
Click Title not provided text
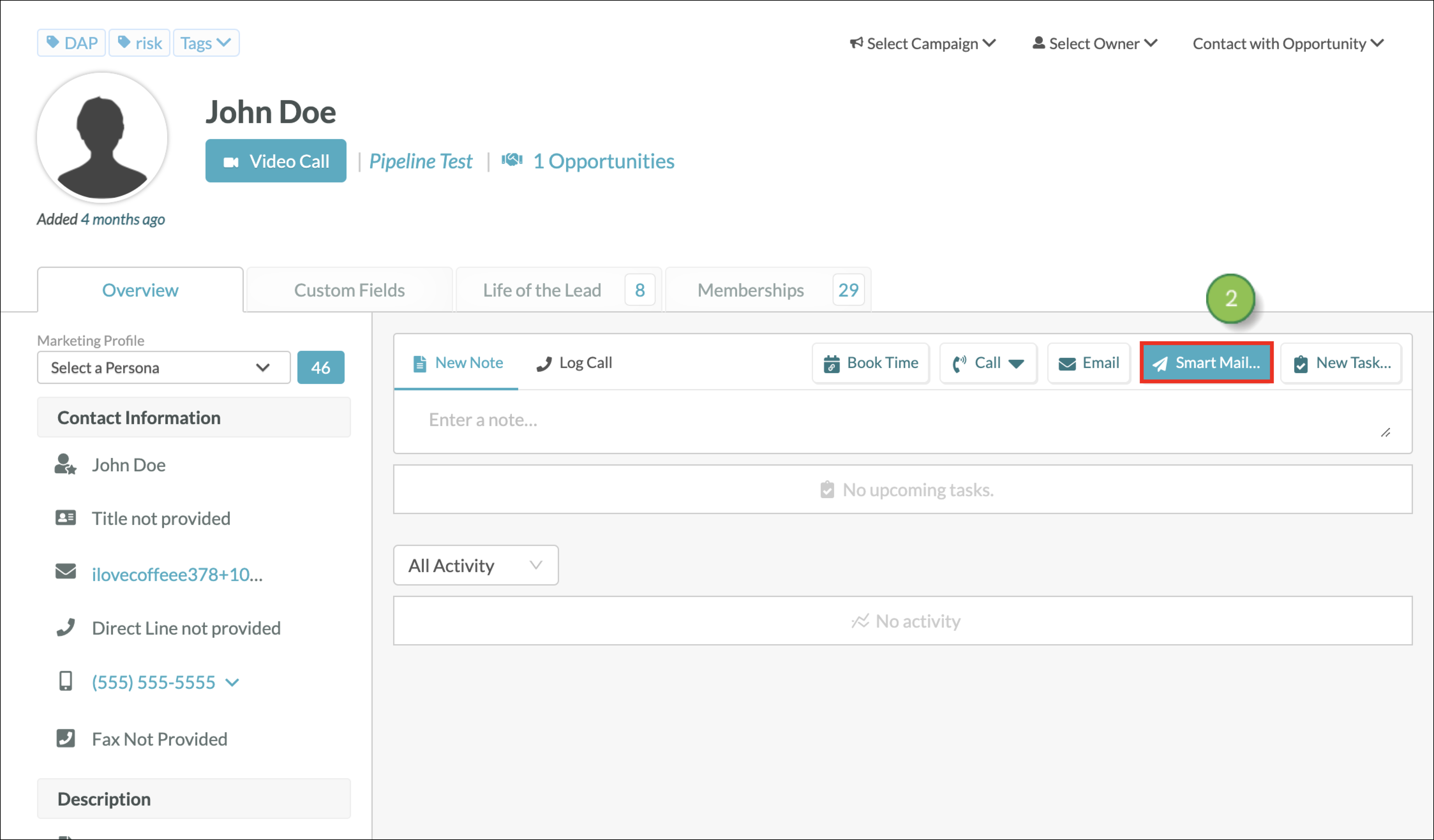(x=161, y=519)
